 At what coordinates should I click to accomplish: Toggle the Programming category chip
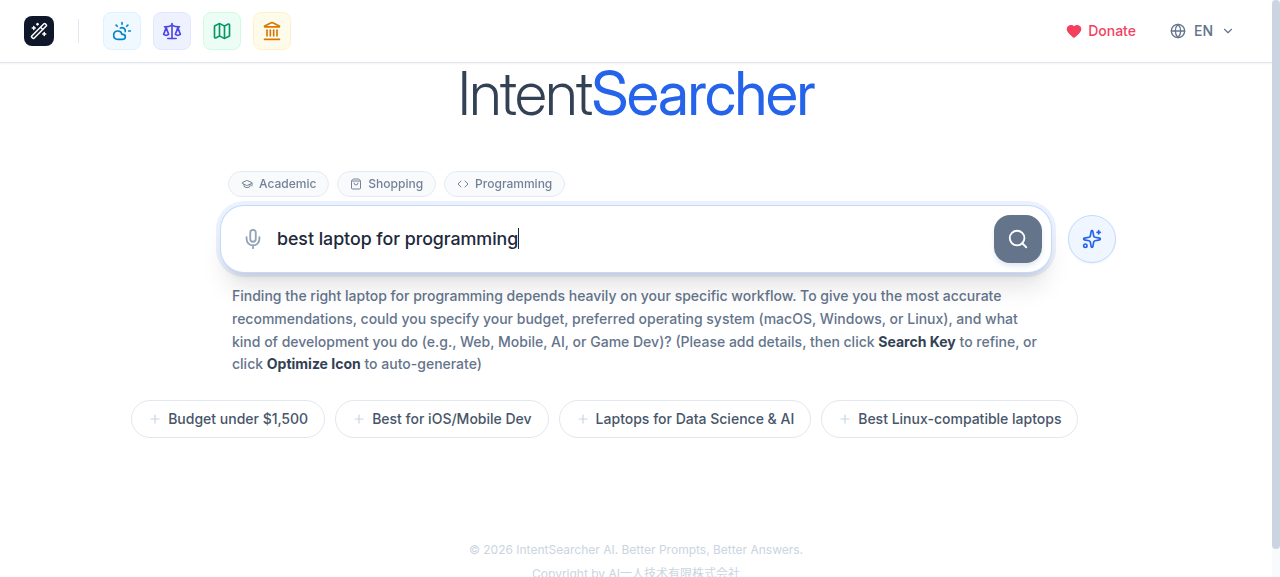click(504, 183)
